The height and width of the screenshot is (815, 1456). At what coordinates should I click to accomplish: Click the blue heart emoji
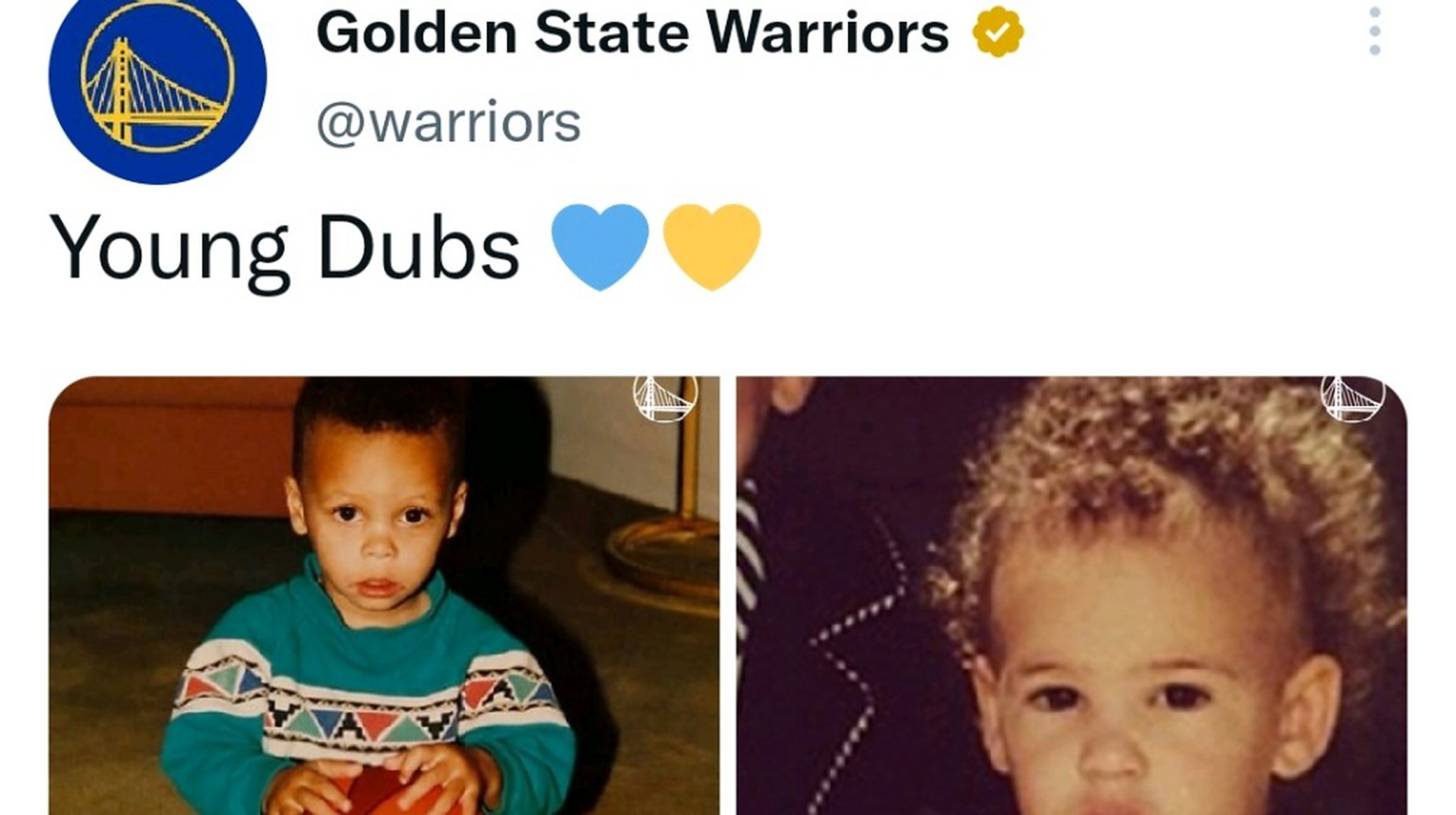[600, 246]
